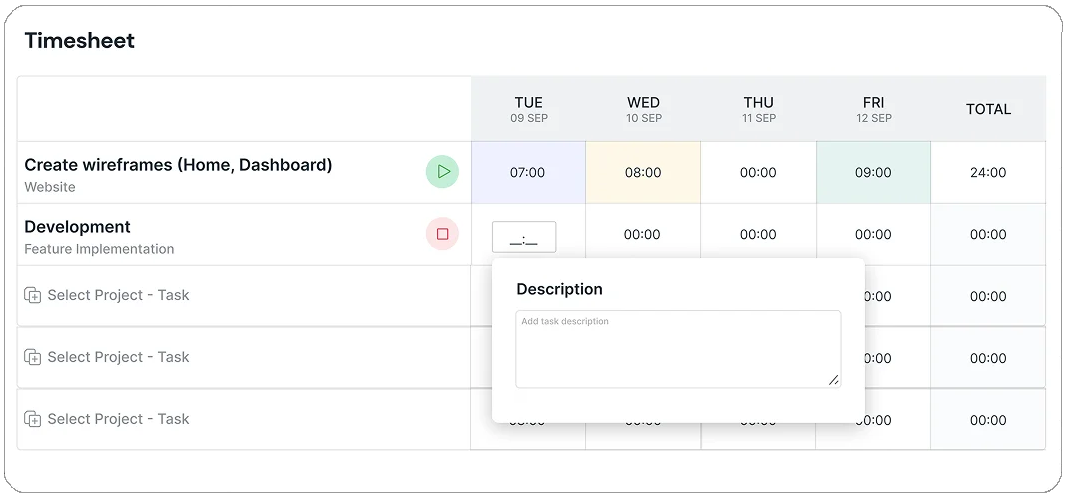
Task: Select the FRI 12 SEP column header
Action: [874, 109]
